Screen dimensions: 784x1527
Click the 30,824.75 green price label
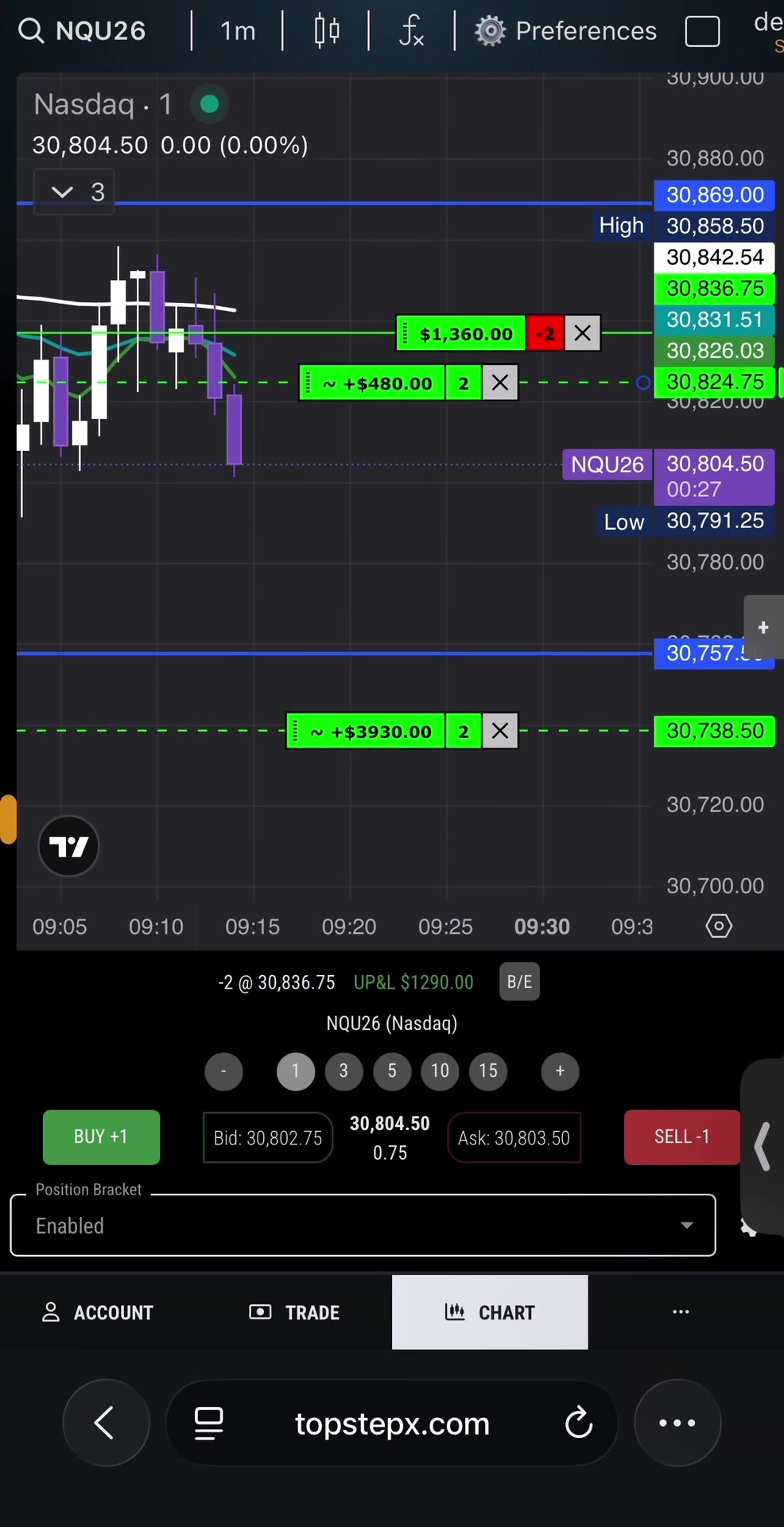point(714,382)
